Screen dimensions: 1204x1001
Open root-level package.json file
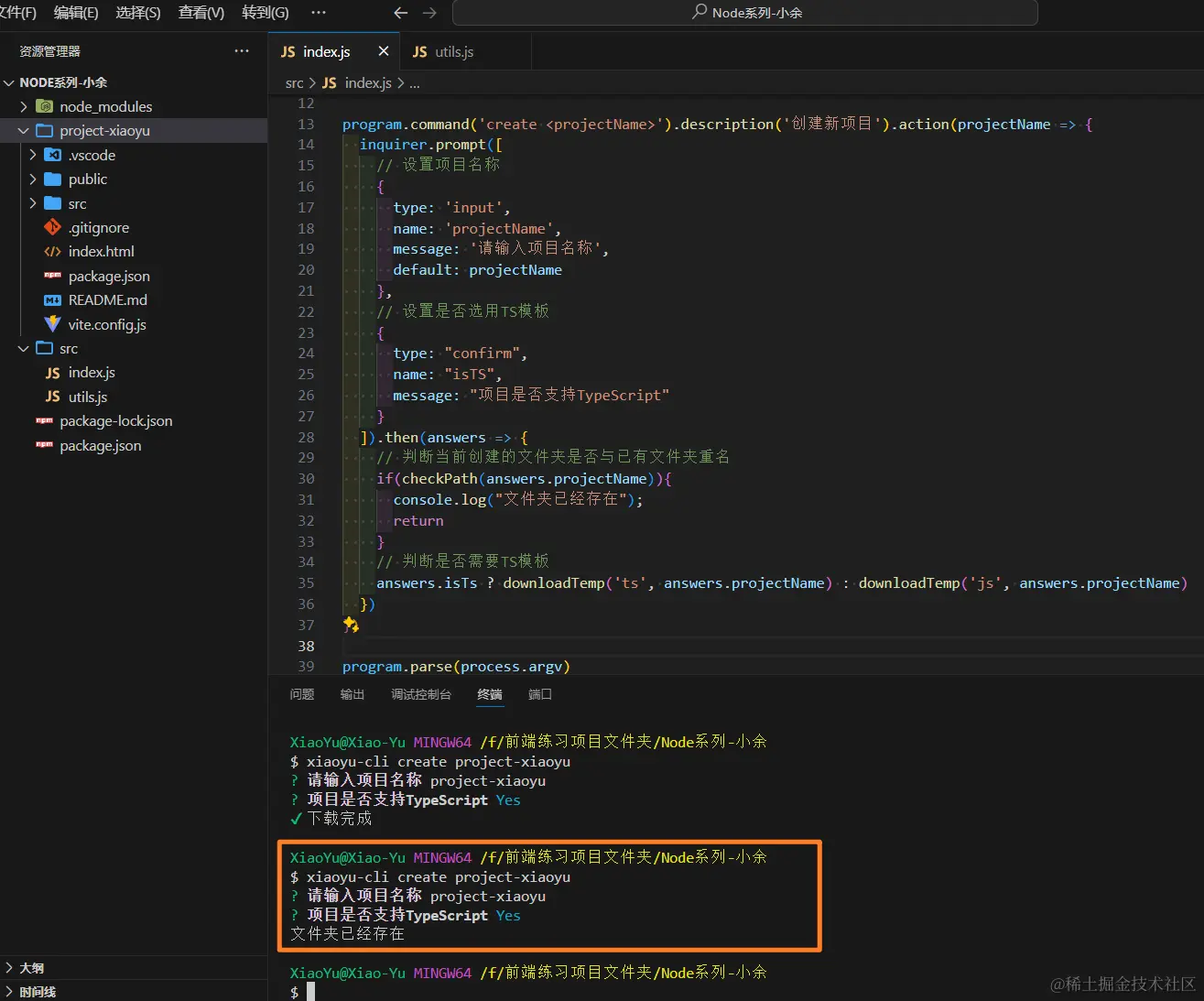[x=101, y=446]
